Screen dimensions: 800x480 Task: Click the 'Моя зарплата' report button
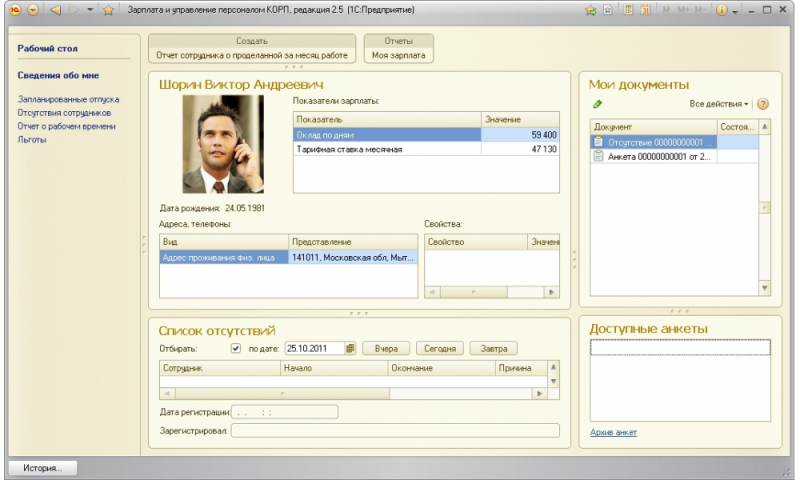click(399, 56)
